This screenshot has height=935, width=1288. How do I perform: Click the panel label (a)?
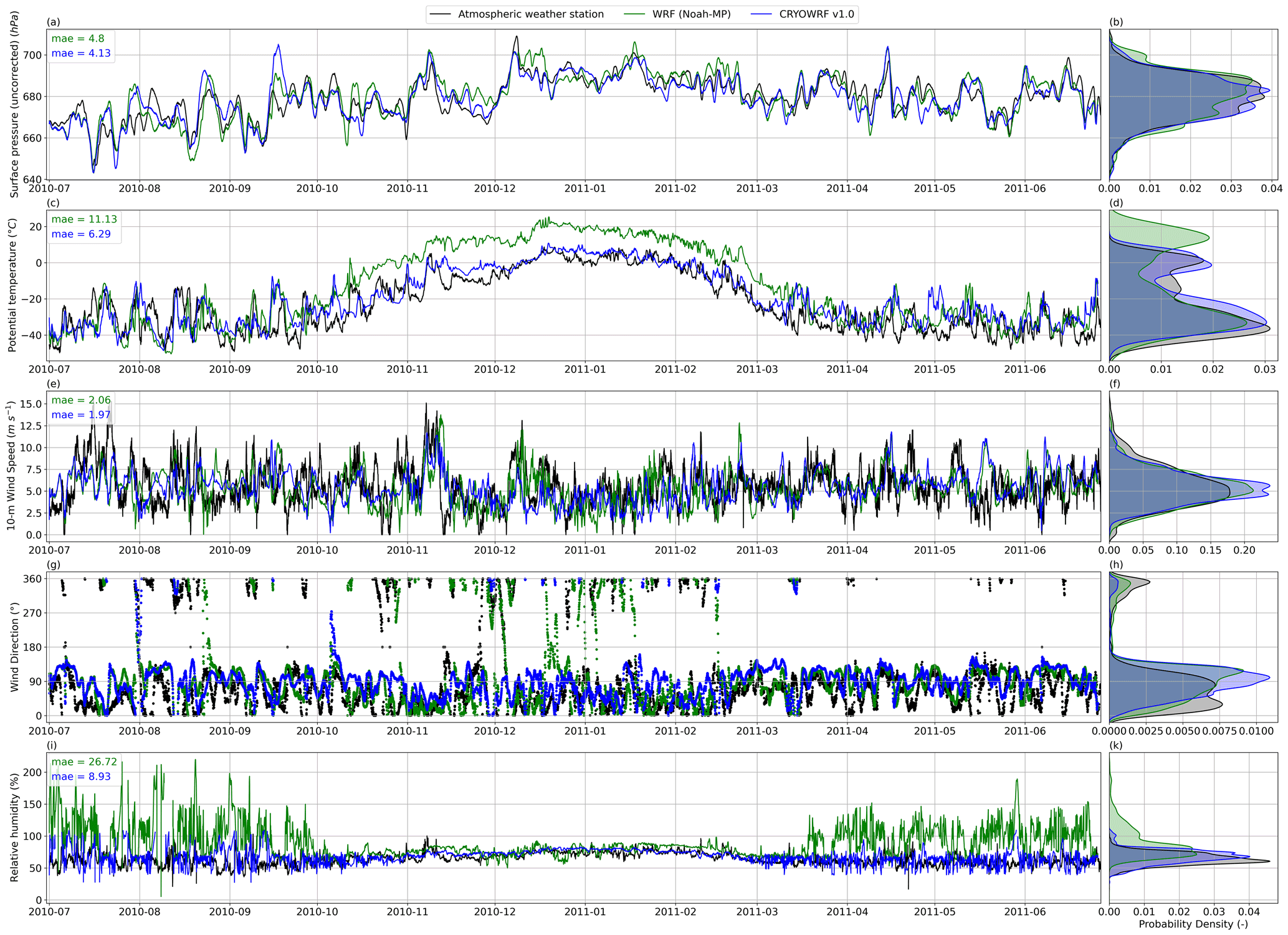(54, 22)
